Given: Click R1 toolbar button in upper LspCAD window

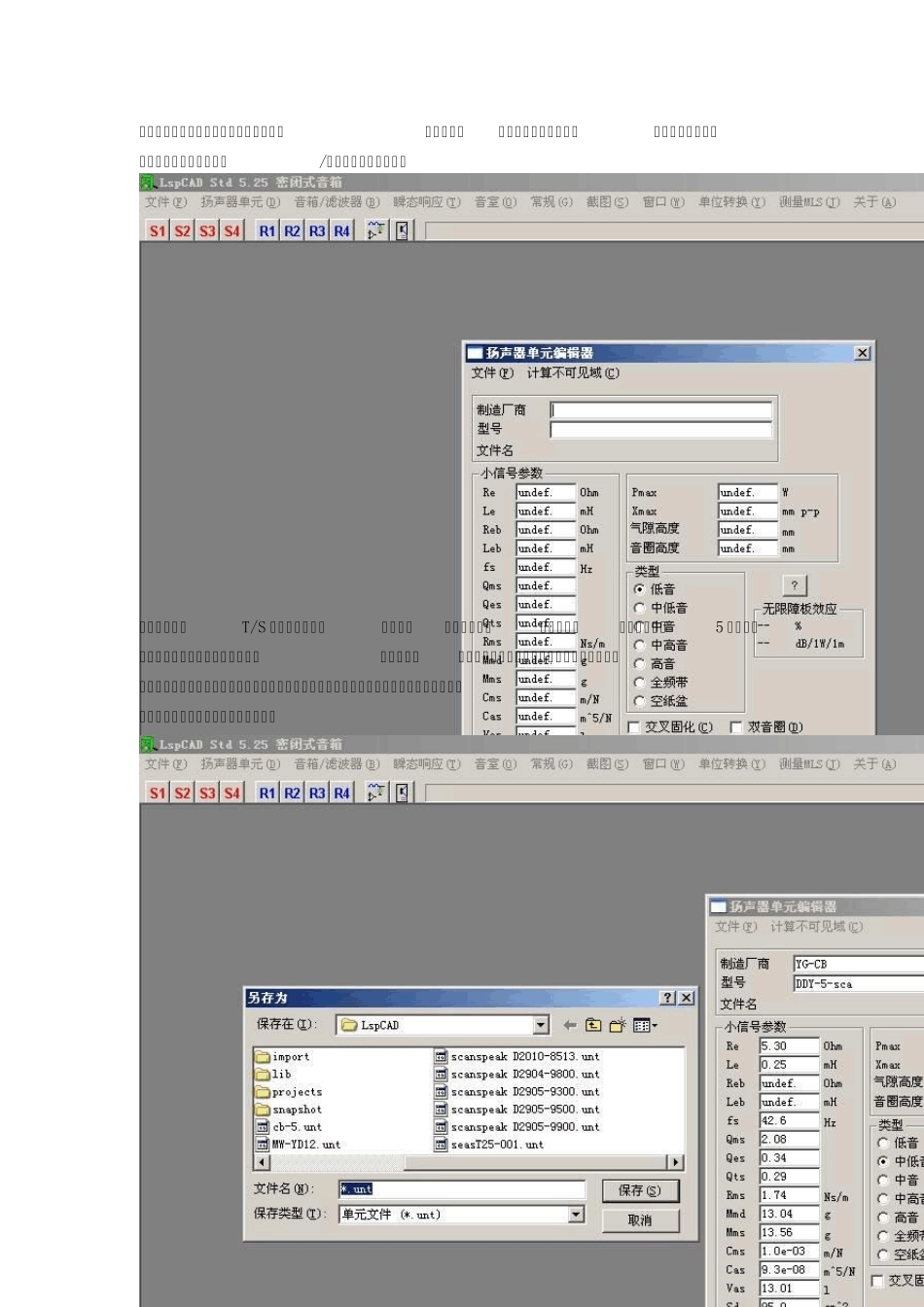Looking at the screenshot, I should (x=267, y=230).
